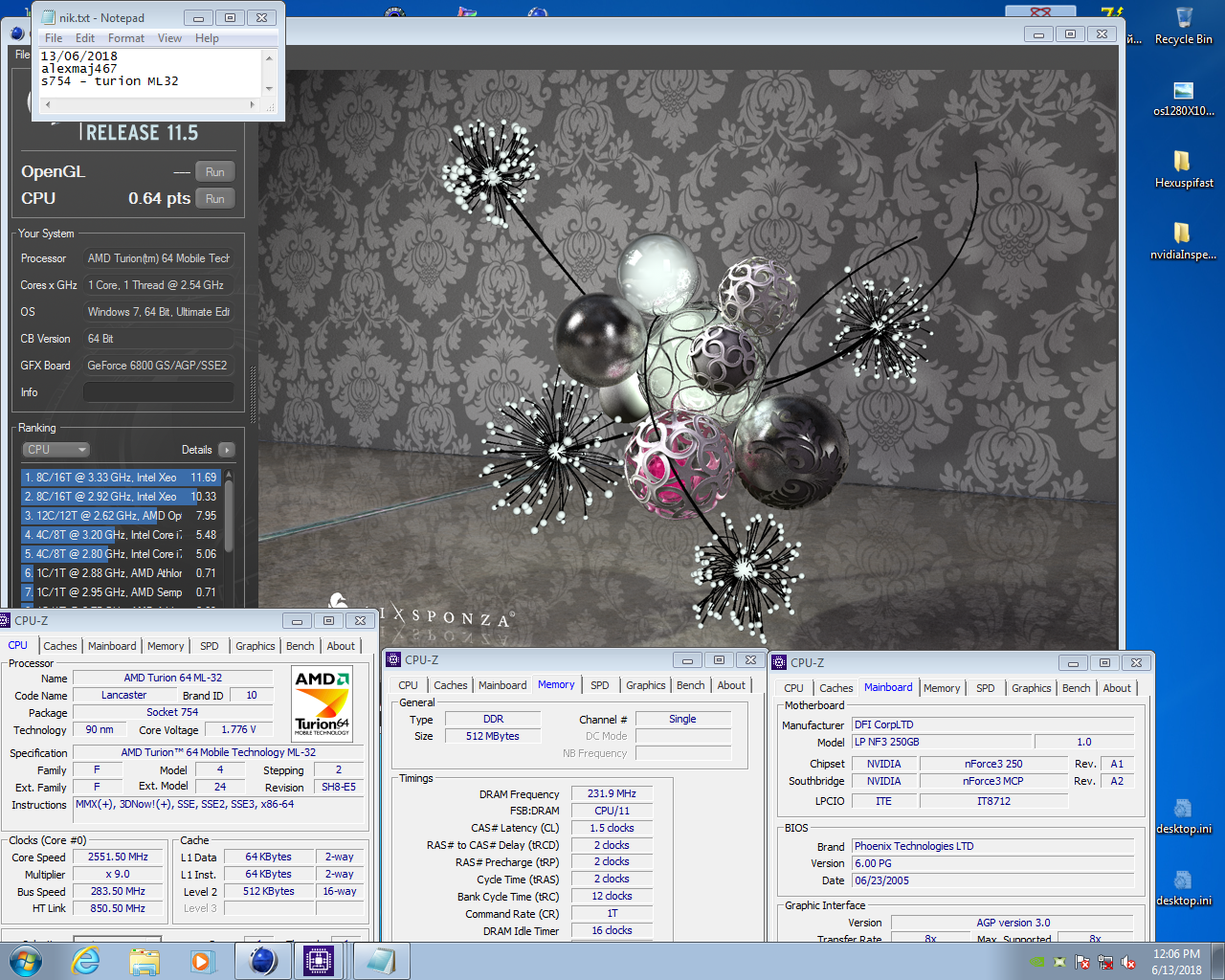Screen dimensions: 1225x980
Task: Click the network tray icon
Action: click(x=1105, y=962)
